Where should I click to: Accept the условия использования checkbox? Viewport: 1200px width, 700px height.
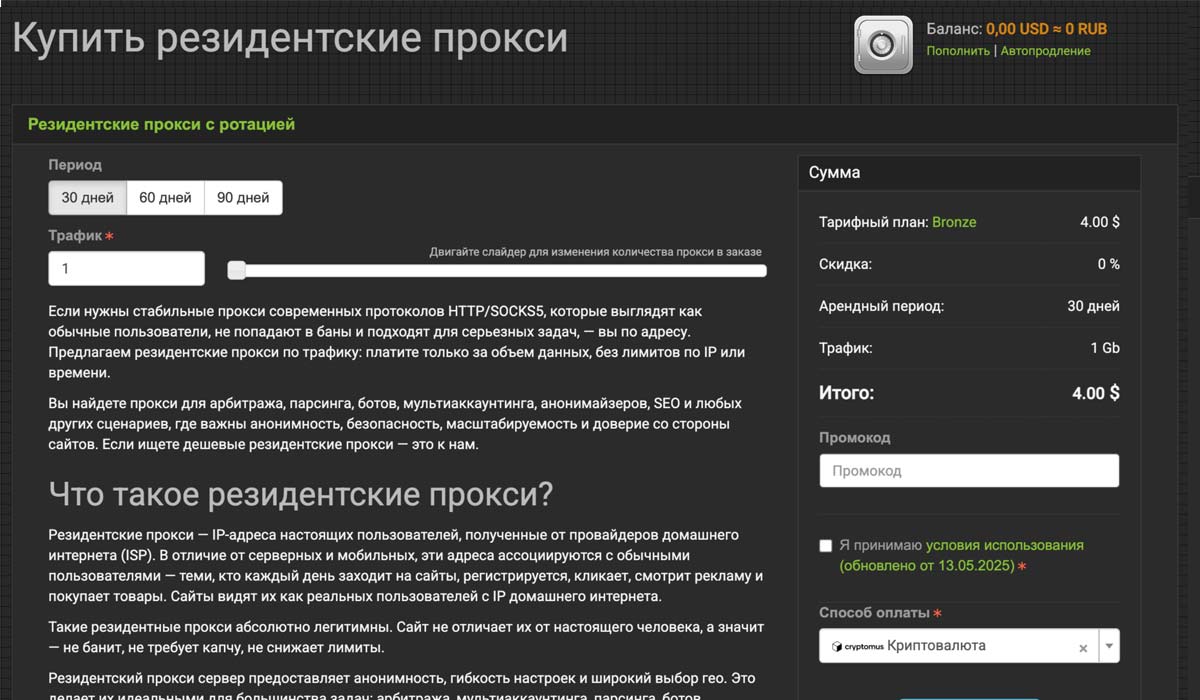click(x=825, y=546)
